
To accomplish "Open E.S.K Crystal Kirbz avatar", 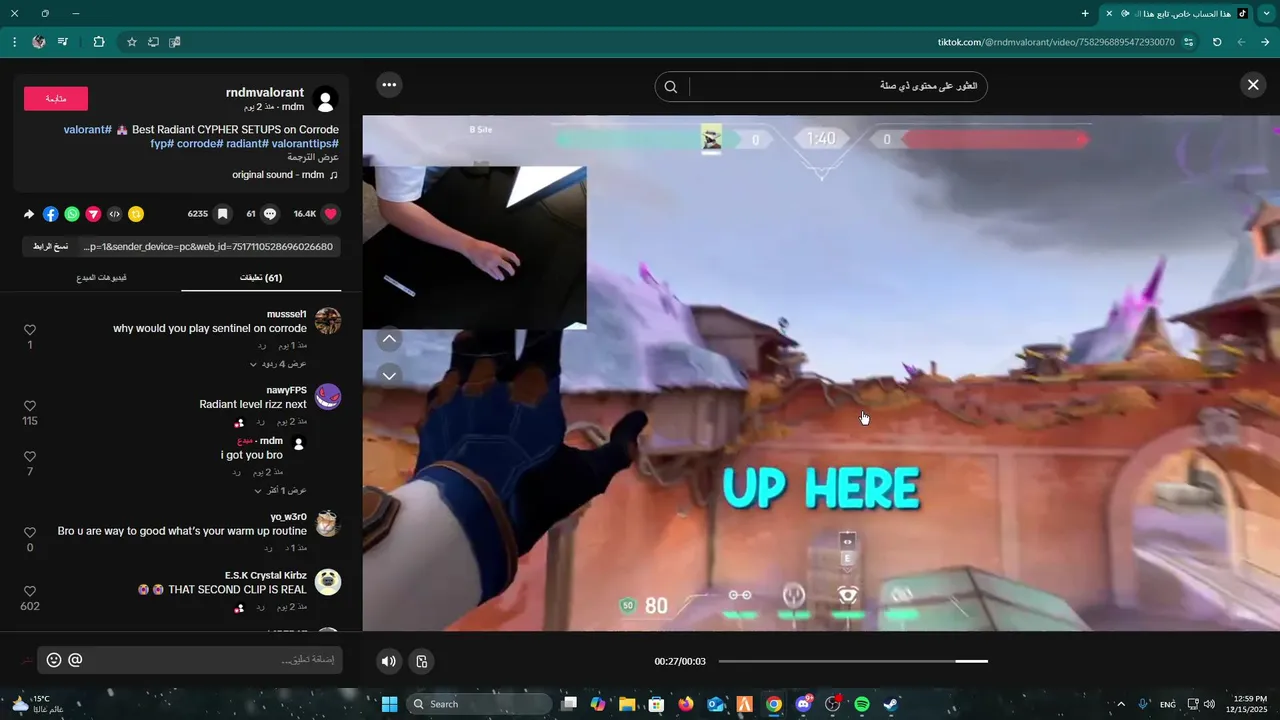I will click(x=328, y=582).
